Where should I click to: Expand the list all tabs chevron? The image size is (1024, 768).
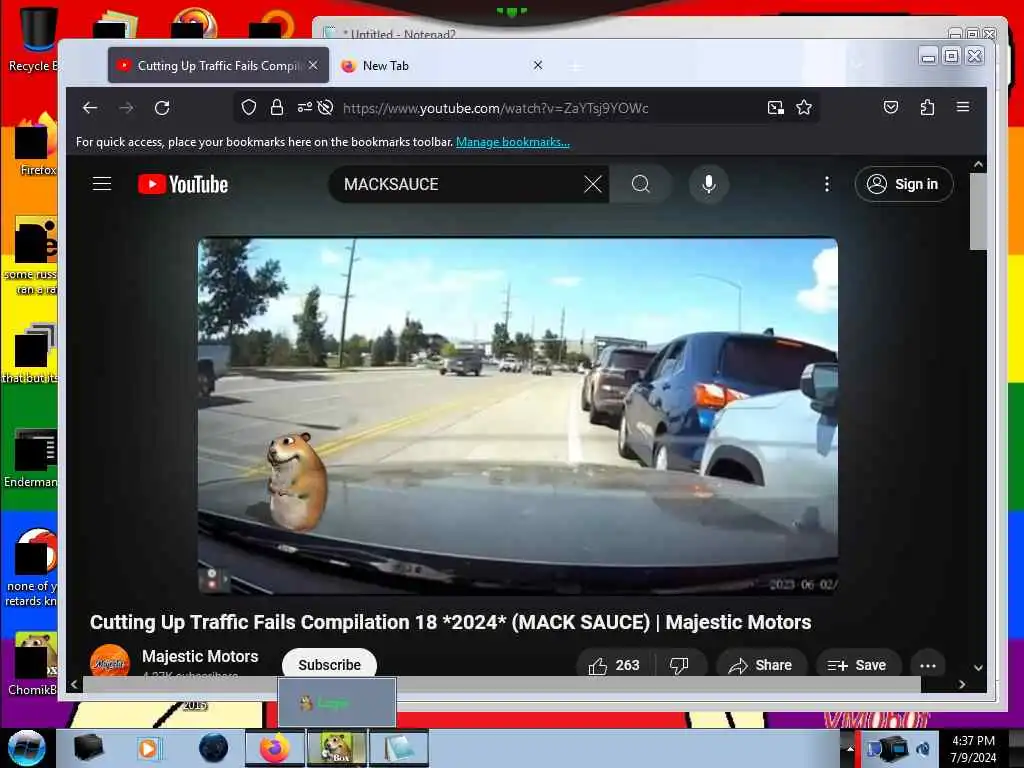857,65
